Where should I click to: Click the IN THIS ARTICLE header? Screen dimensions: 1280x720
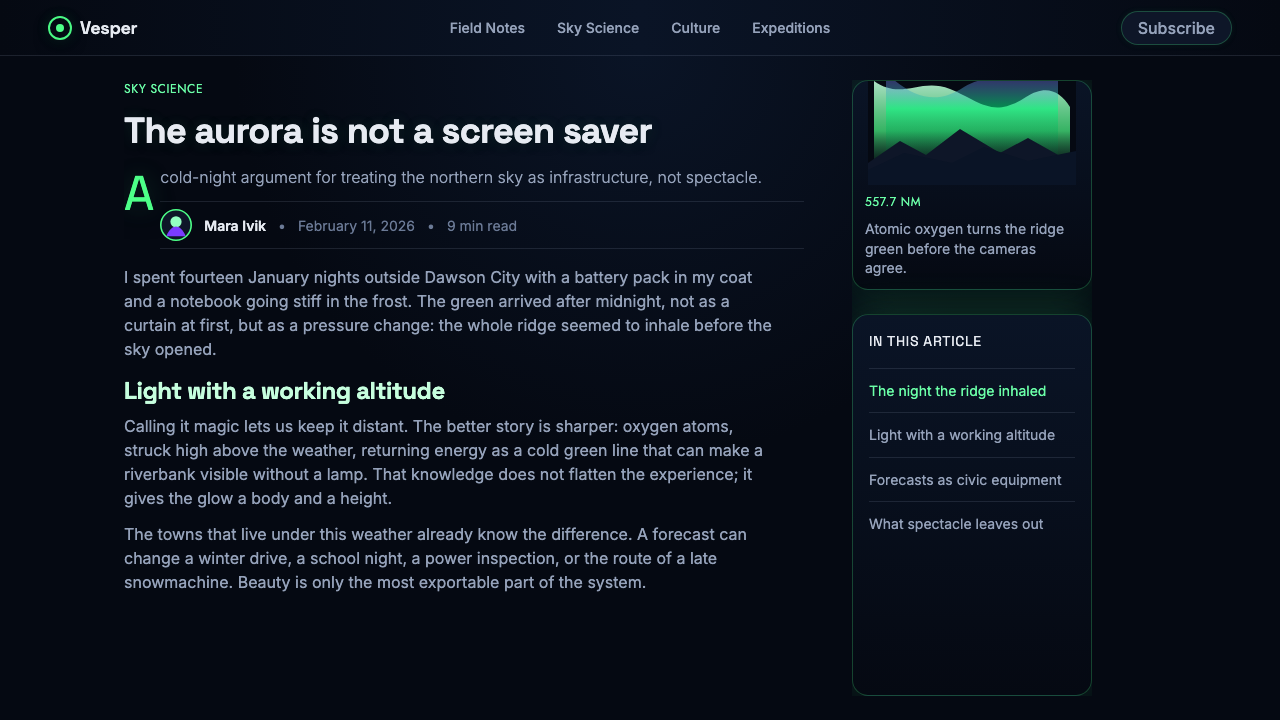pos(925,341)
